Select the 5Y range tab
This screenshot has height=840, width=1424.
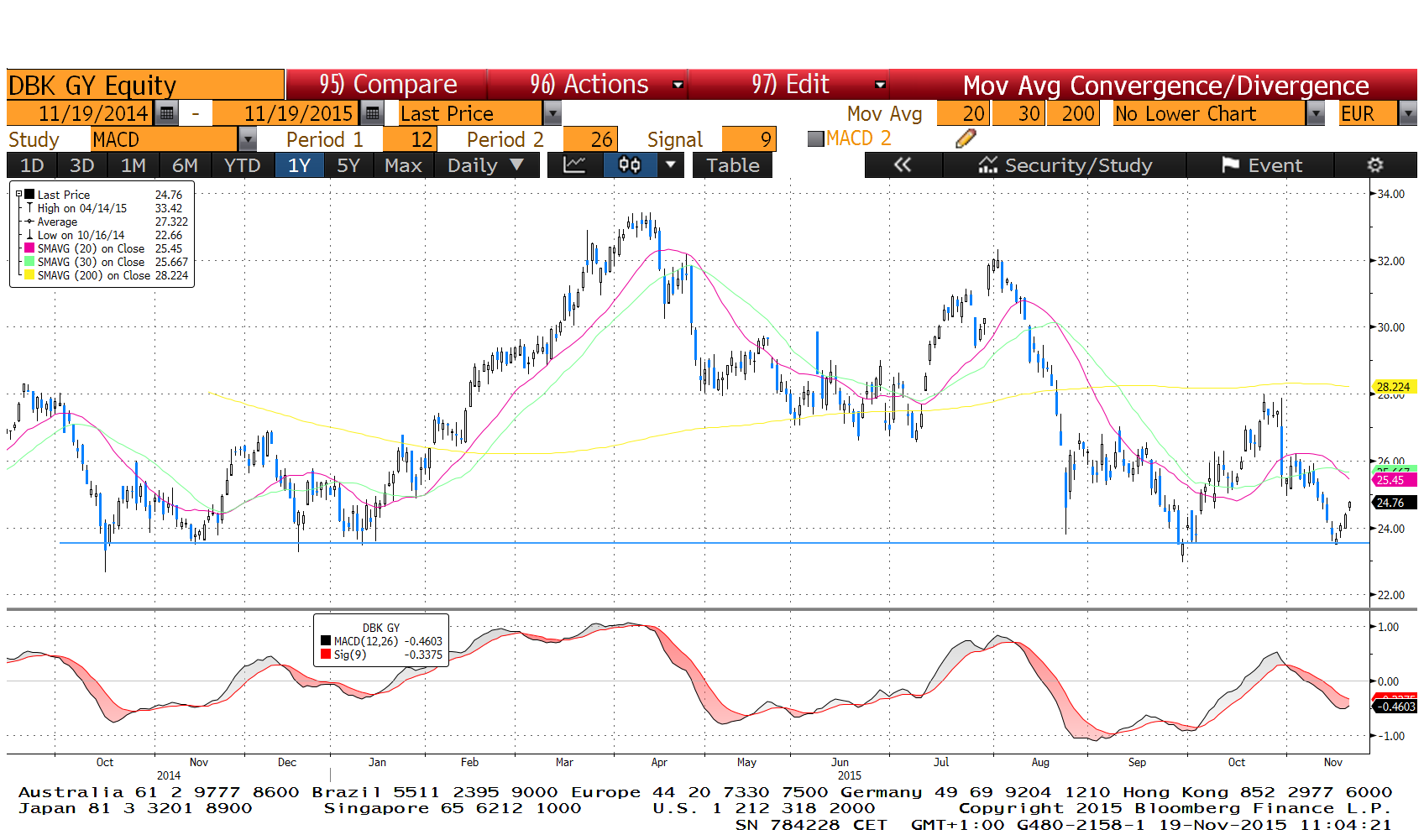coord(348,165)
